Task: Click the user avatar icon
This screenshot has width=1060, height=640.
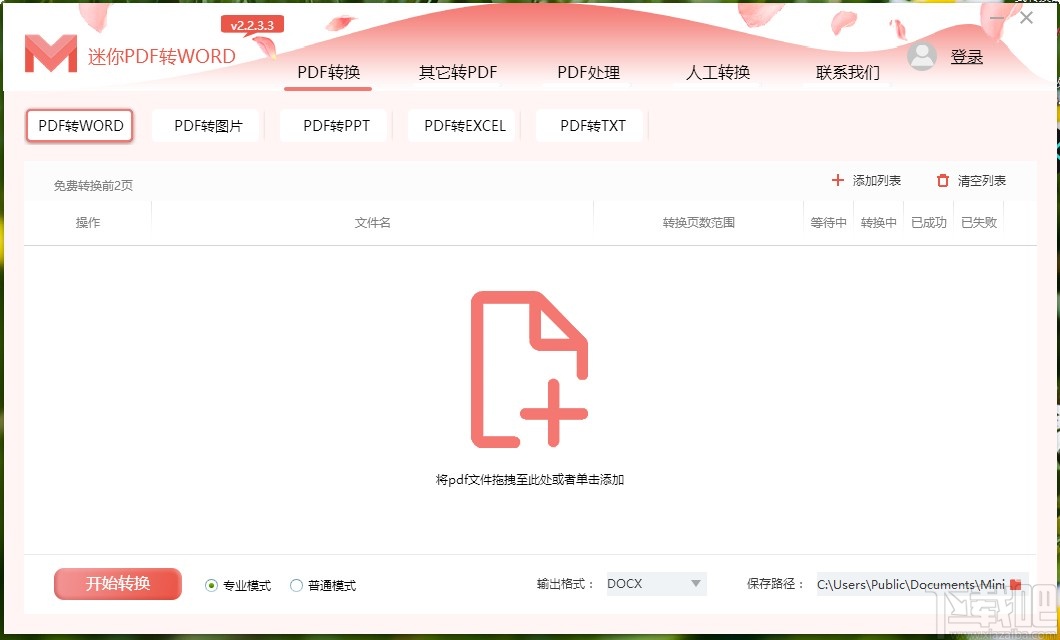Action: click(922, 56)
